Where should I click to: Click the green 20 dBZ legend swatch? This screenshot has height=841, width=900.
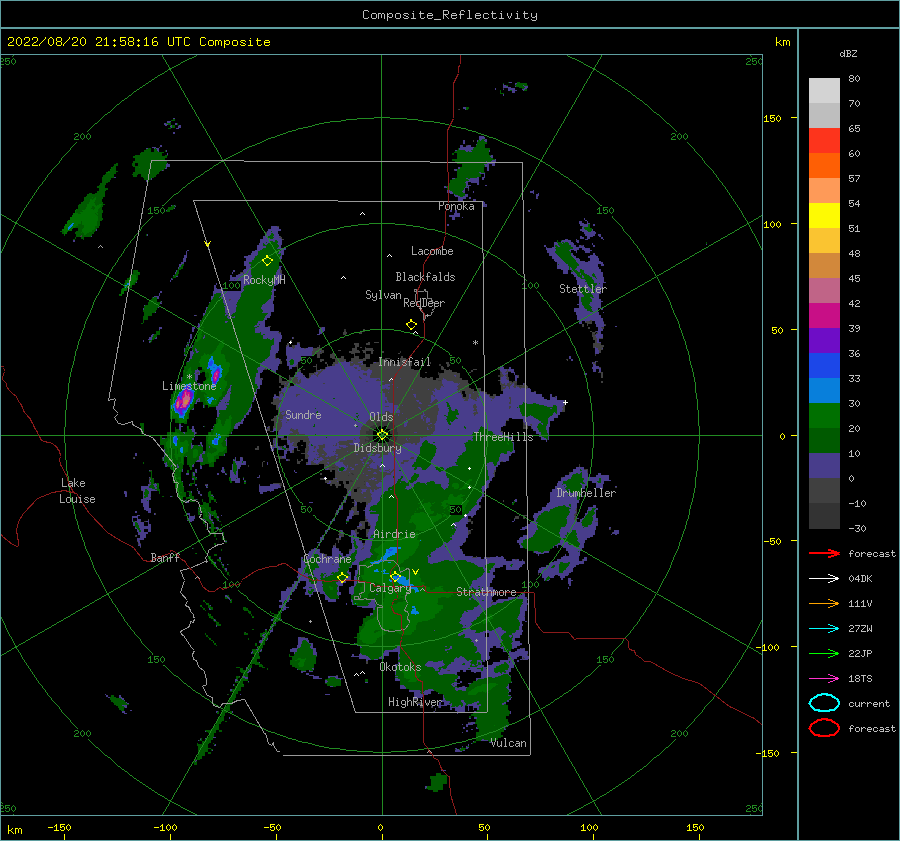point(824,415)
